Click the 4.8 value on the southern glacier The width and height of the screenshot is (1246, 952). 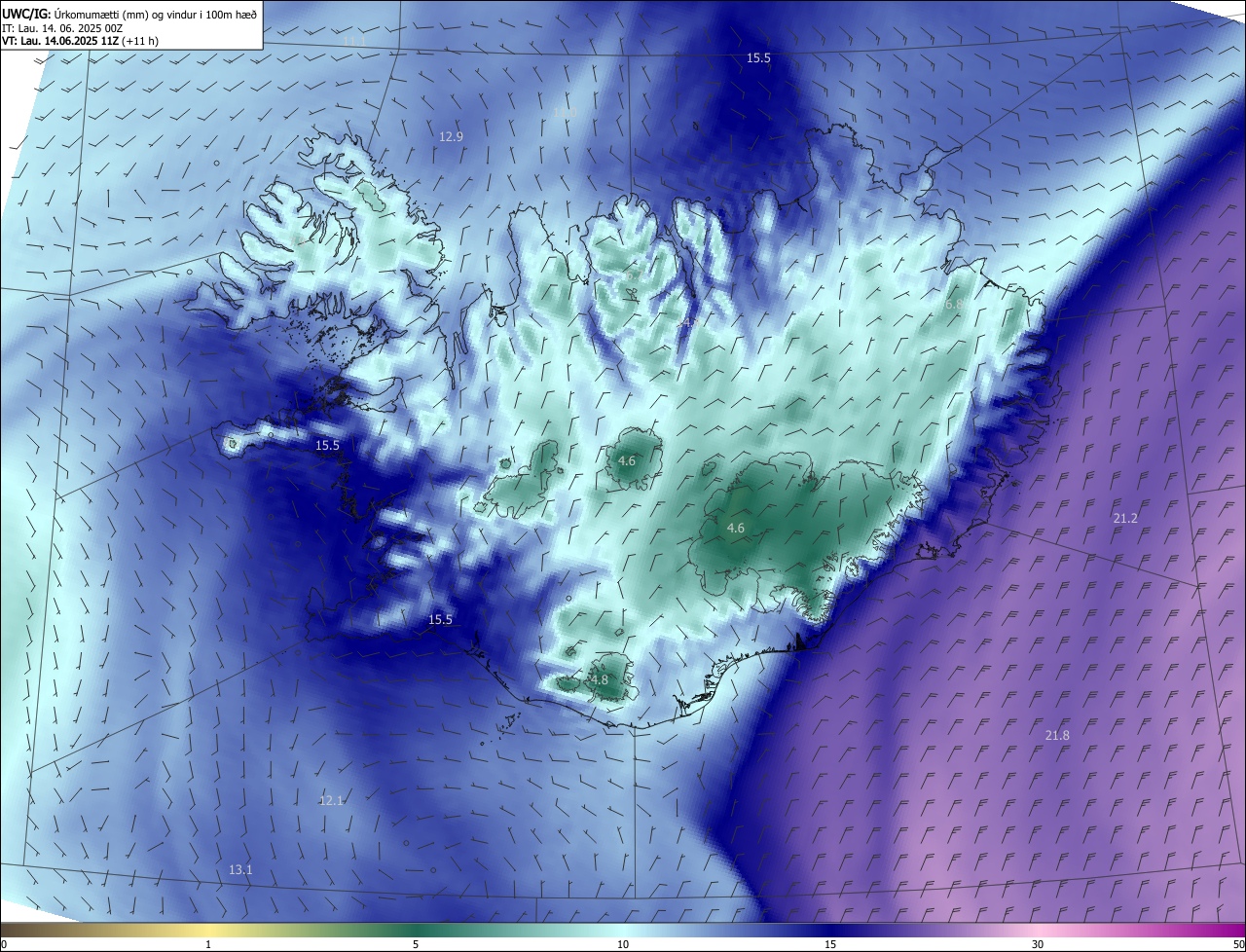[599, 680]
